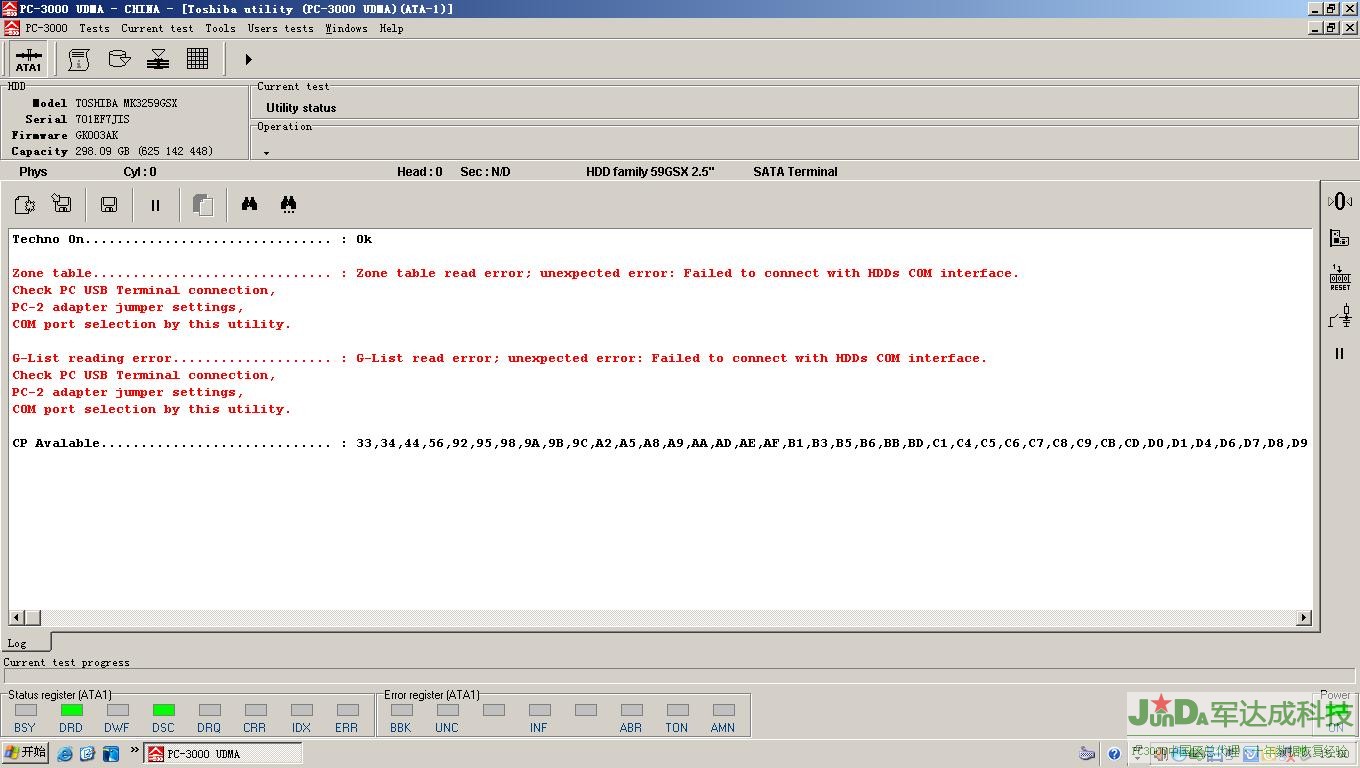Click the INF error indicator
1360x768 pixels.
539,710
